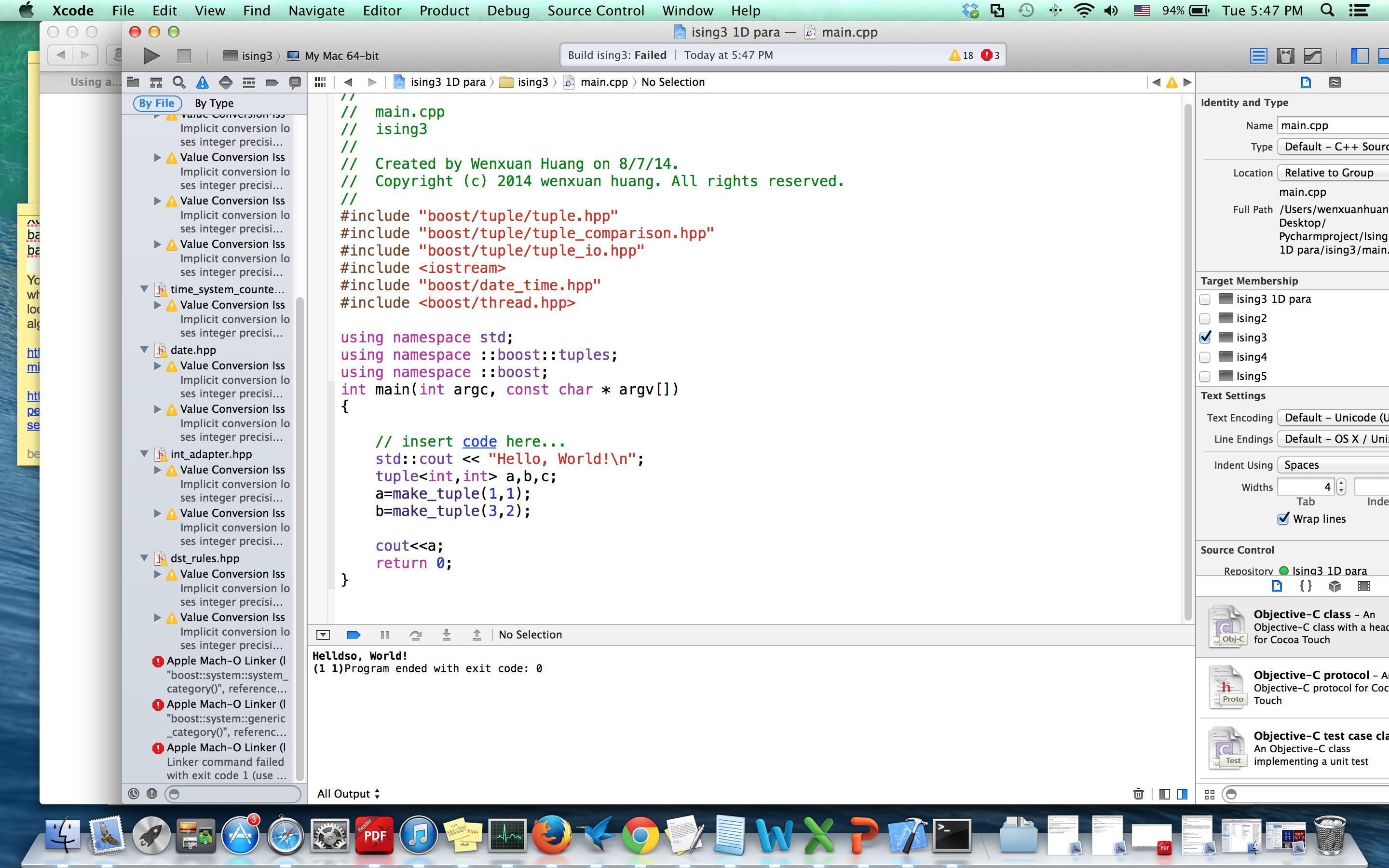1389x868 pixels.
Task: Jump to the next issue arrow
Action: pos(1187,82)
